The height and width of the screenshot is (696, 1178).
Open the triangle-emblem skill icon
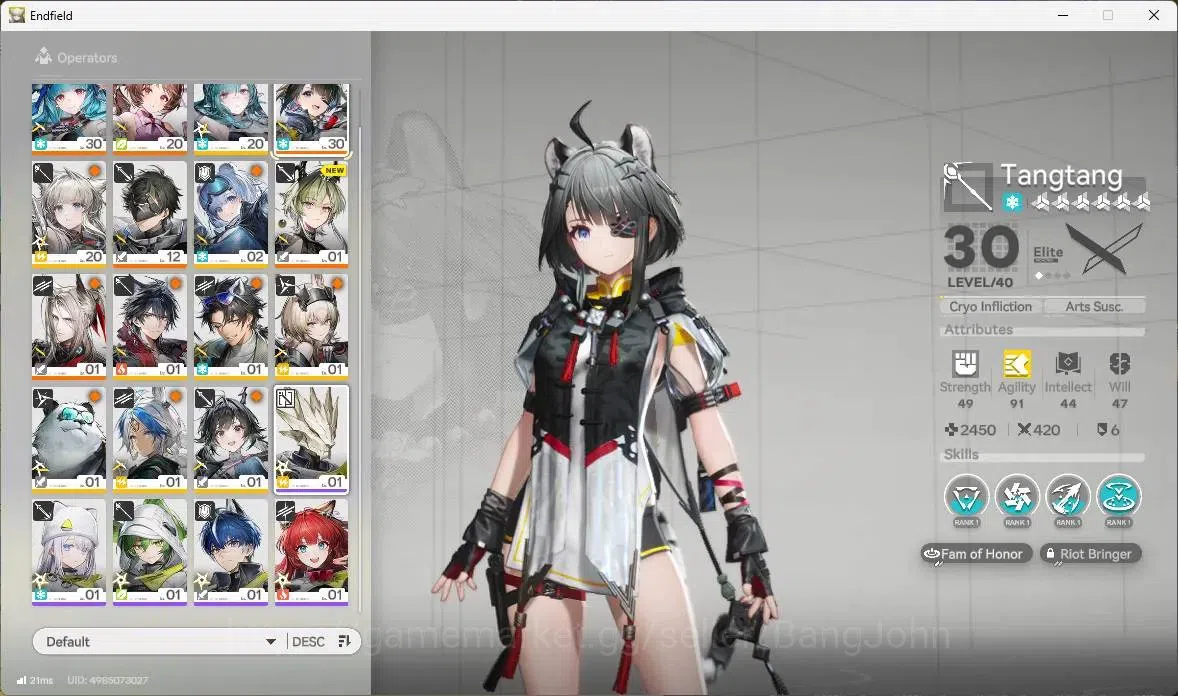[x=966, y=496]
